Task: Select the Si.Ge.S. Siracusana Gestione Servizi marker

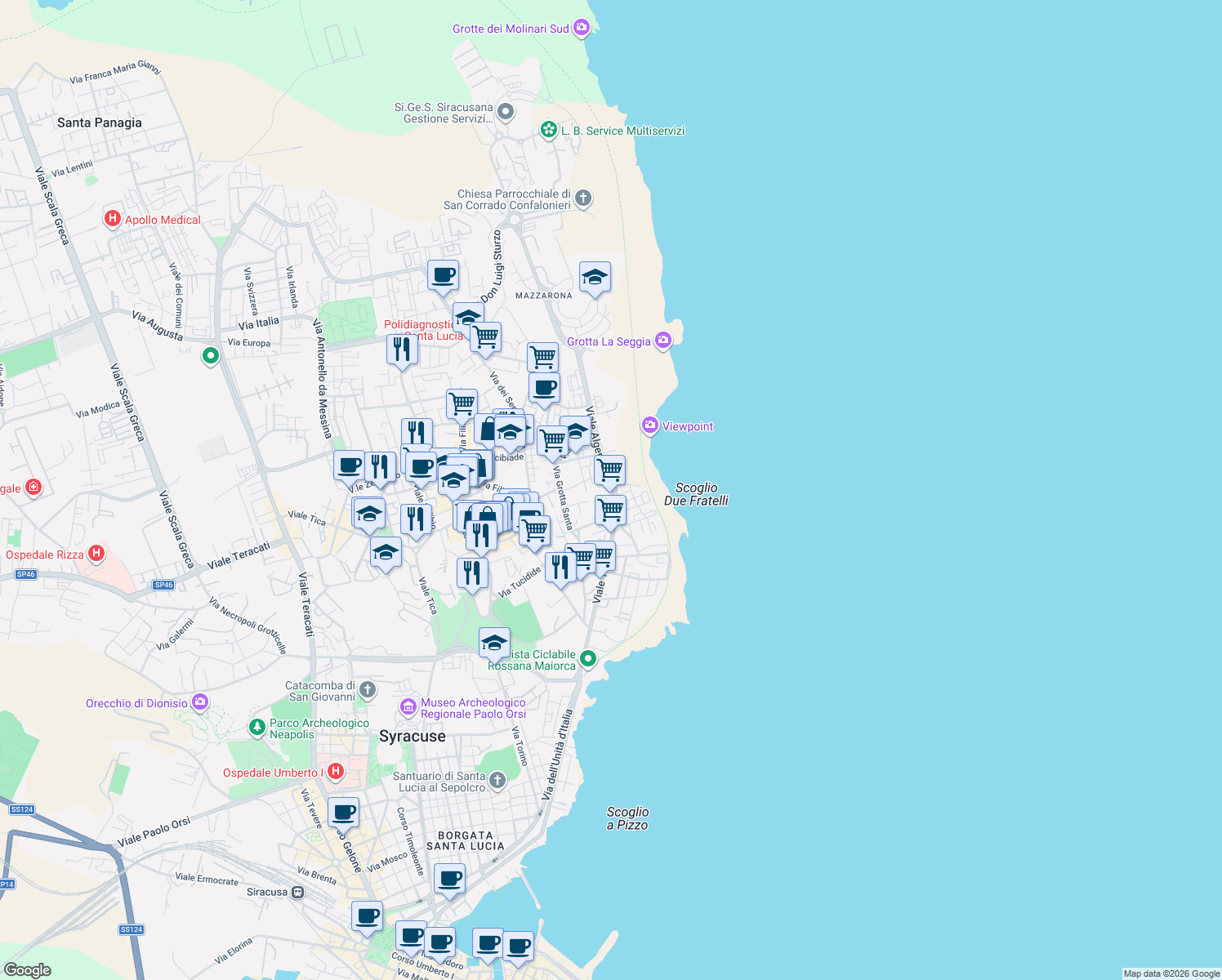Action: point(506,112)
